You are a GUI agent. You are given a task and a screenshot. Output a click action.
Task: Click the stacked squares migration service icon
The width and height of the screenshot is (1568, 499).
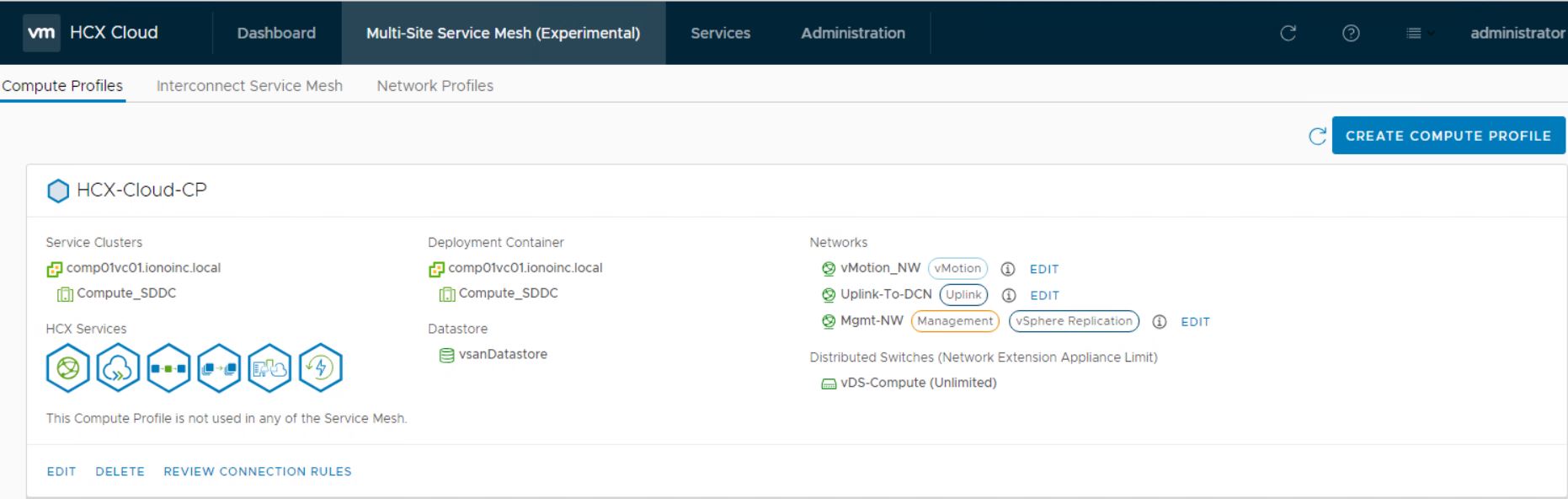(219, 368)
